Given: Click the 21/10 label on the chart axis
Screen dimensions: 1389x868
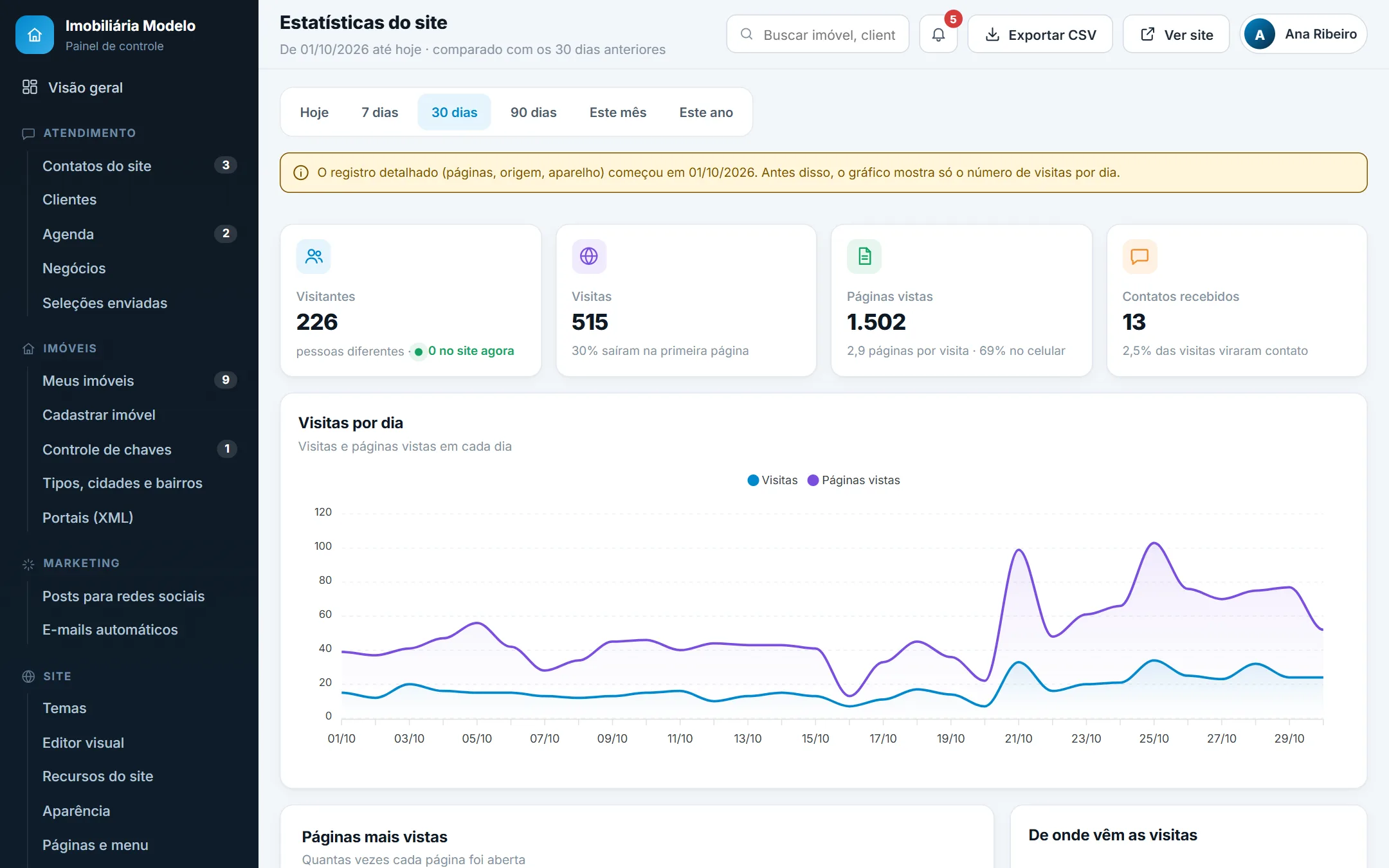Looking at the screenshot, I should pos(1019,739).
